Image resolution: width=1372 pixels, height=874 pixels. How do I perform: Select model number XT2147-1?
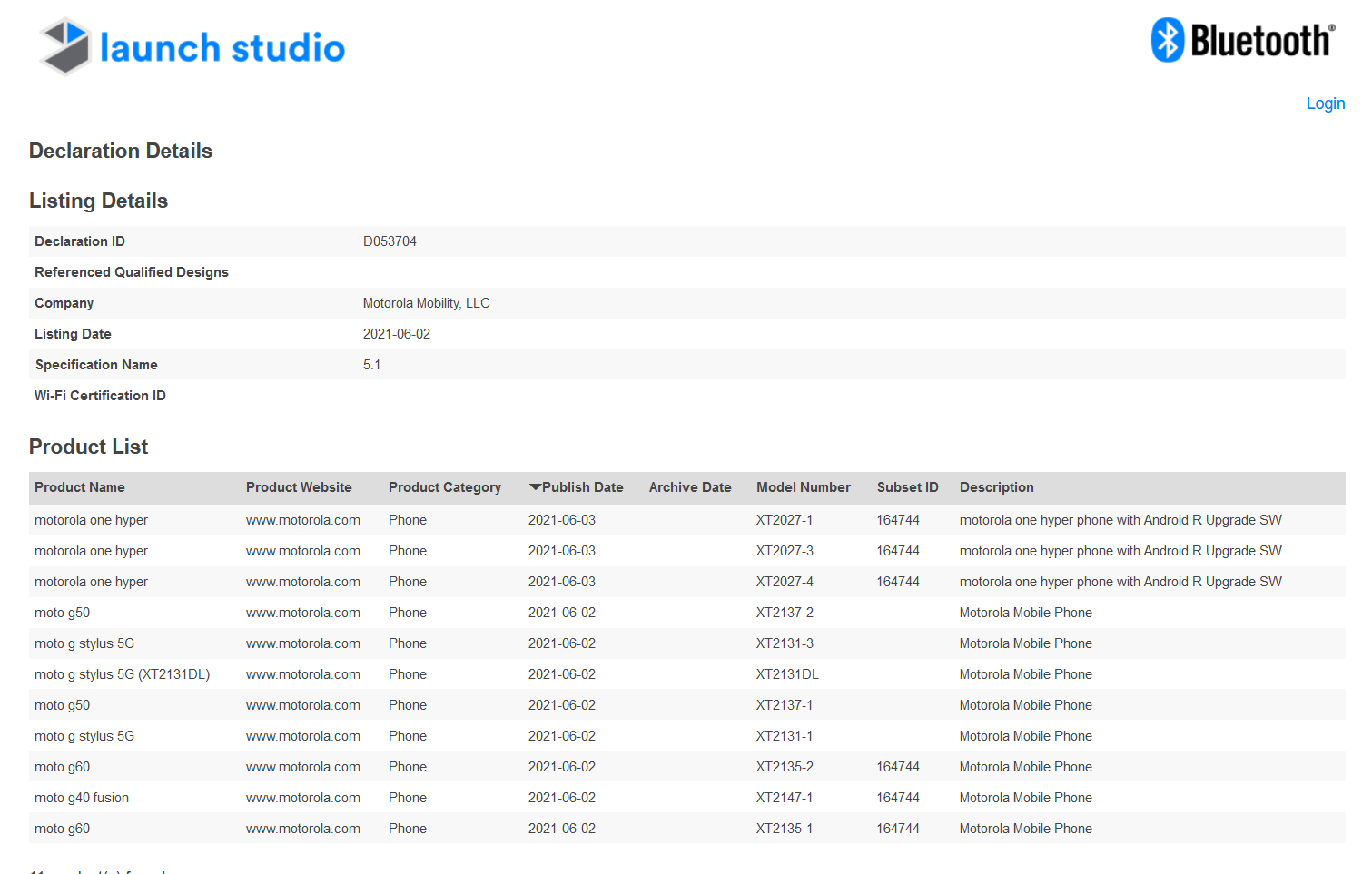coord(785,798)
